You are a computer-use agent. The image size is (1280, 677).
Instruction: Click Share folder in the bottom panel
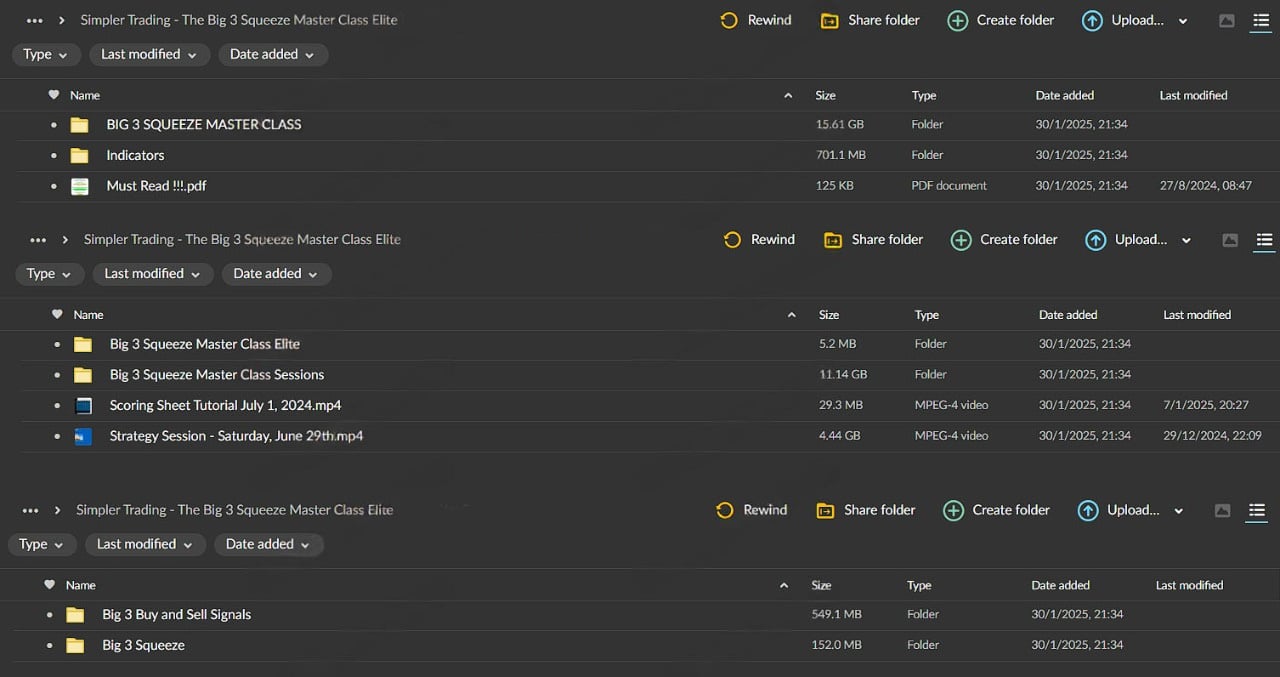pos(866,510)
